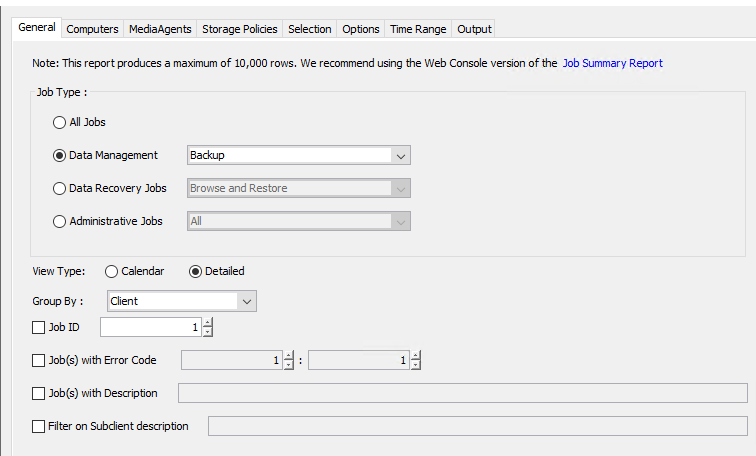Increase the Job ID value with up arrow
756x456 pixels.
(x=207, y=322)
